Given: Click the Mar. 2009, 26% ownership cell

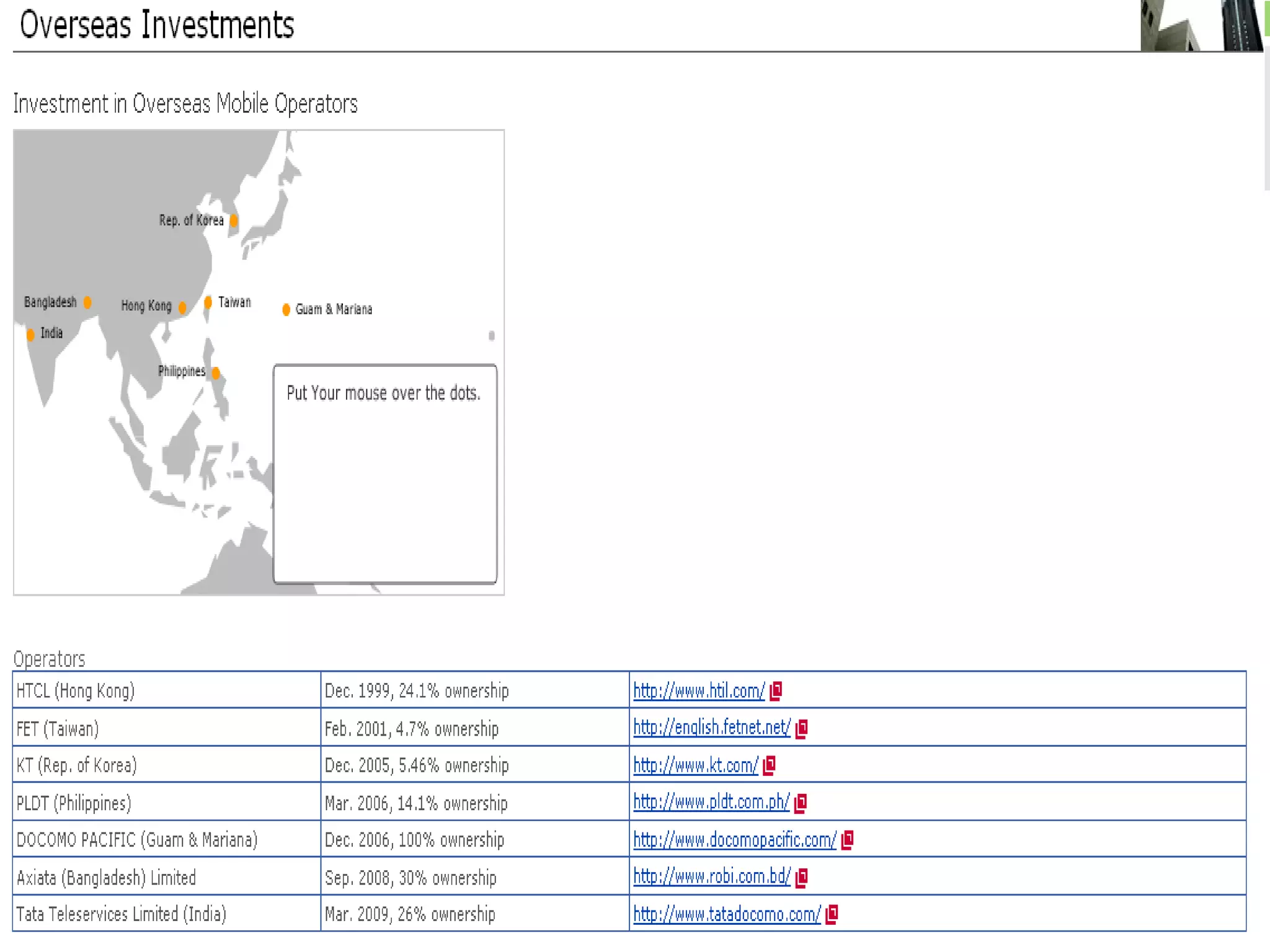Looking at the screenshot, I should coord(475,914).
